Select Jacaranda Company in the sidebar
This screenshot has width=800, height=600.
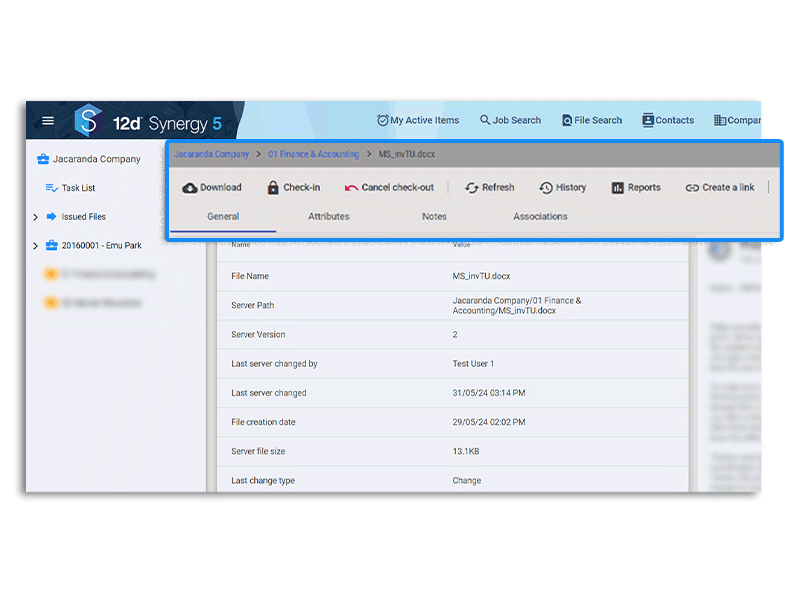pyautogui.click(x=96, y=159)
